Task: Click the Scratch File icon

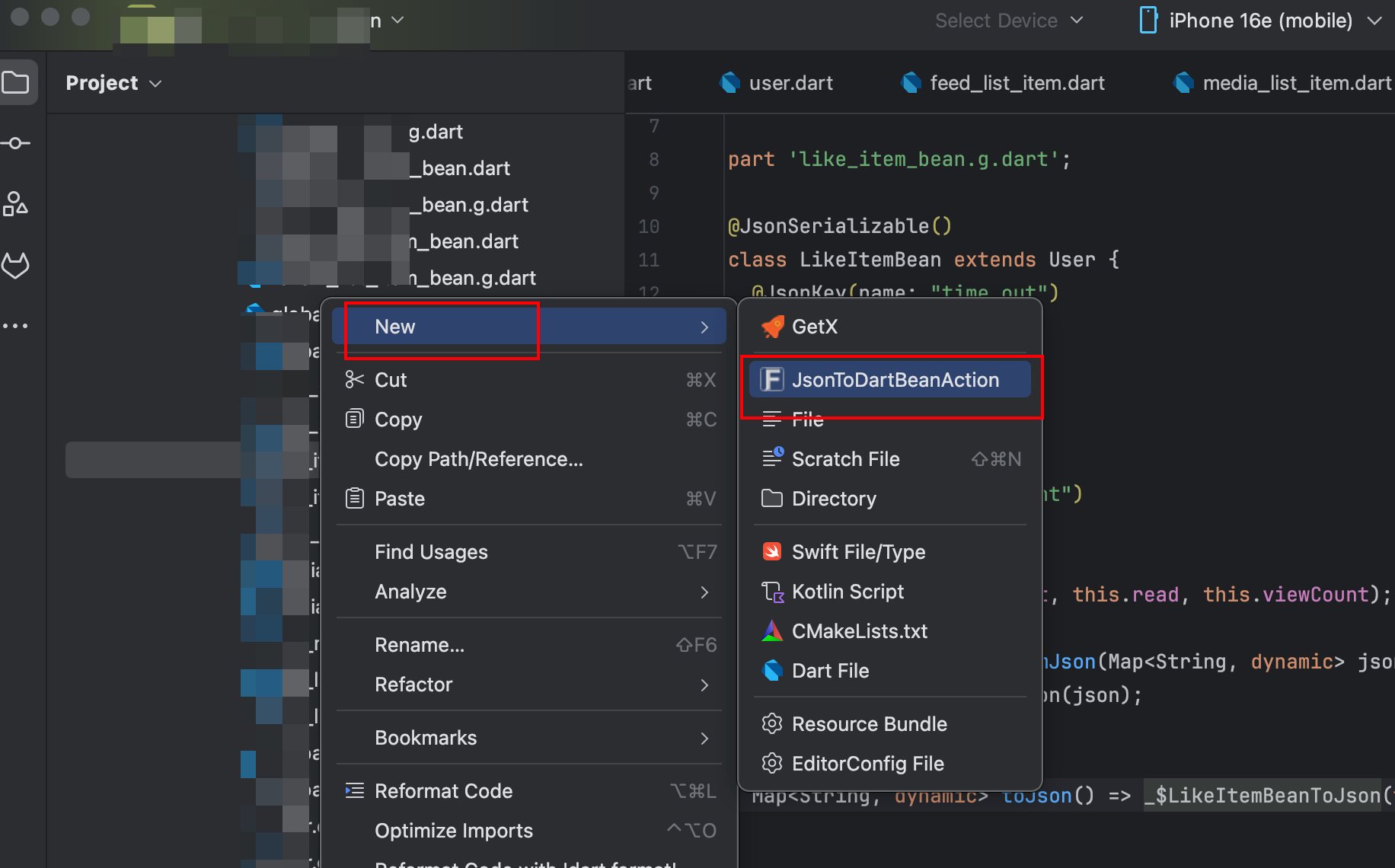Action: pos(772,458)
